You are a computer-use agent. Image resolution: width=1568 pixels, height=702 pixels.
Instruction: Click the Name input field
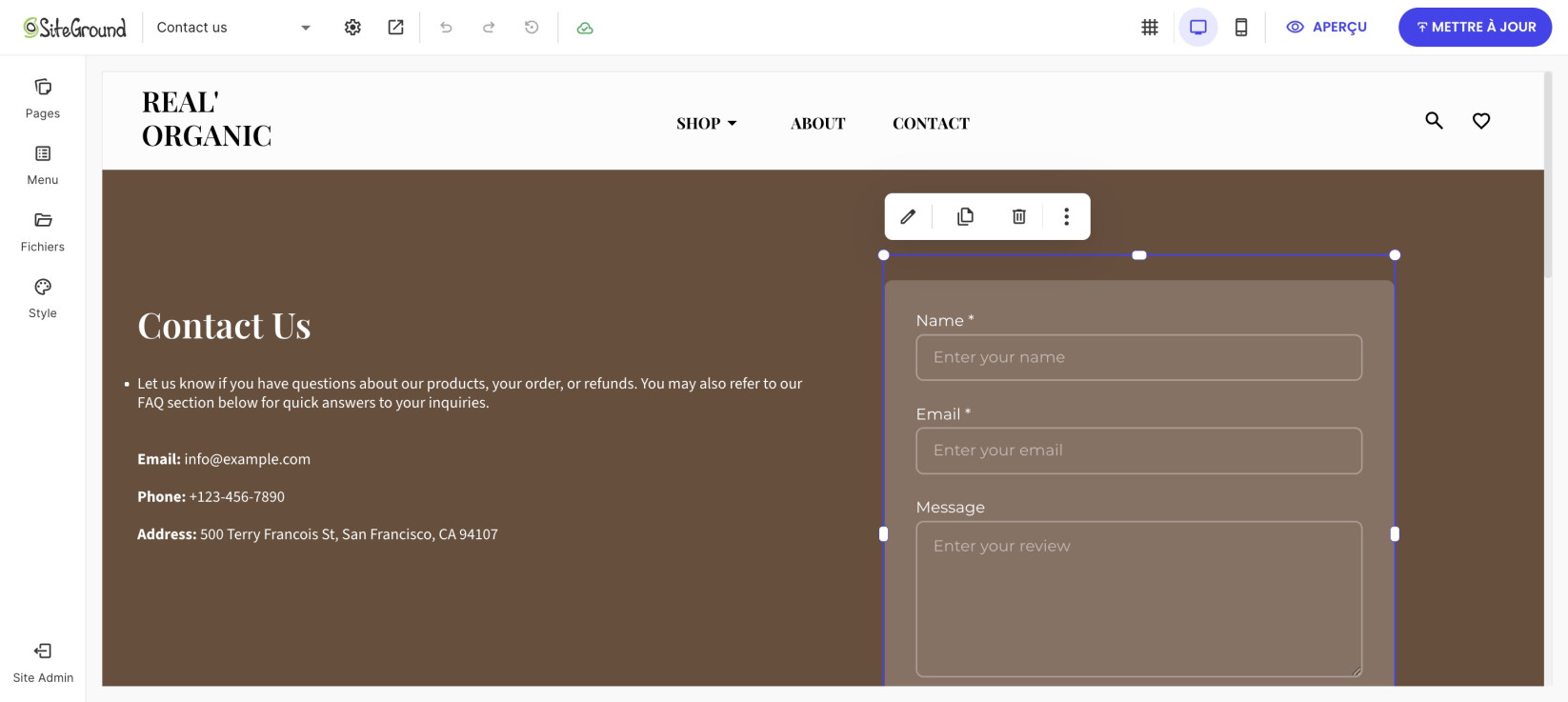[1138, 357]
